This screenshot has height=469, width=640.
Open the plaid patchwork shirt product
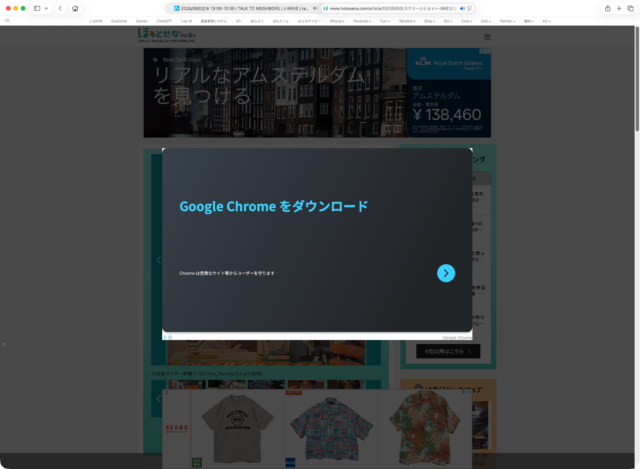coord(331,429)
